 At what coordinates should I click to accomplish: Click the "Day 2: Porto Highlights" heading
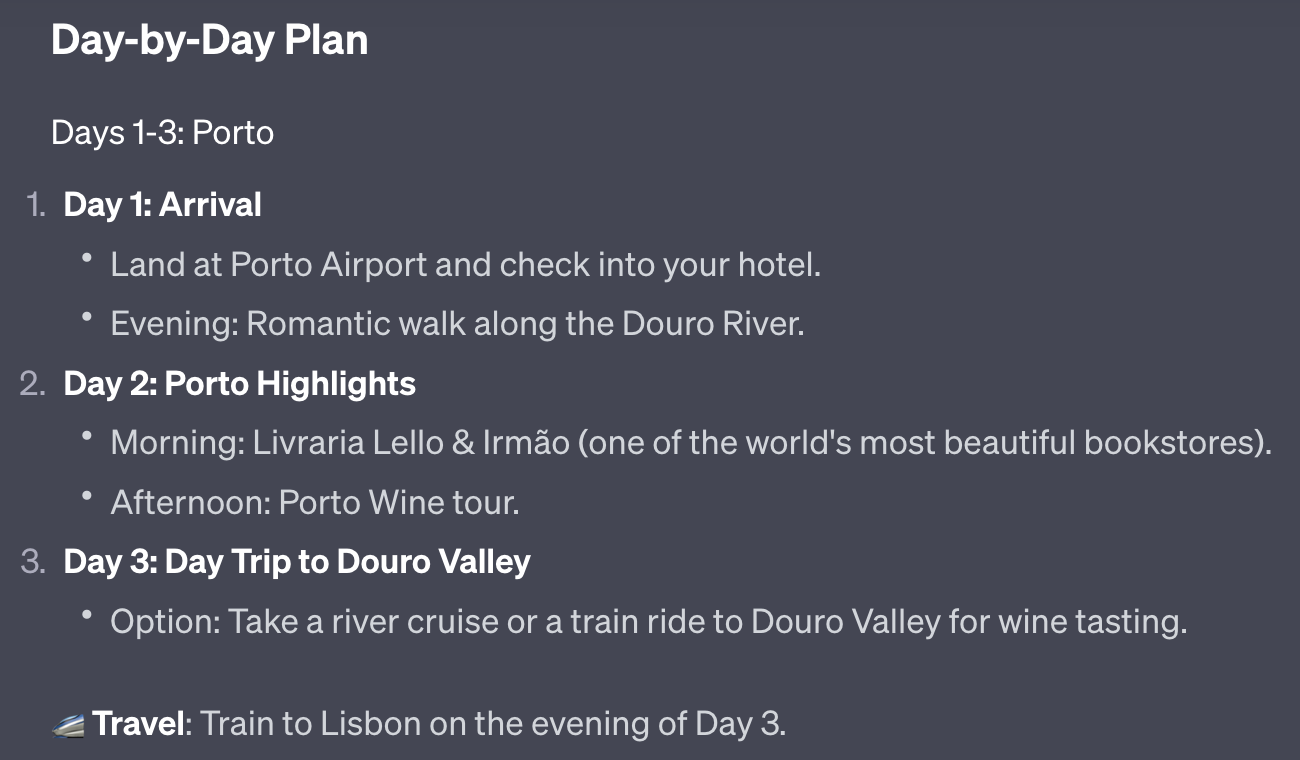click(239, 384)
